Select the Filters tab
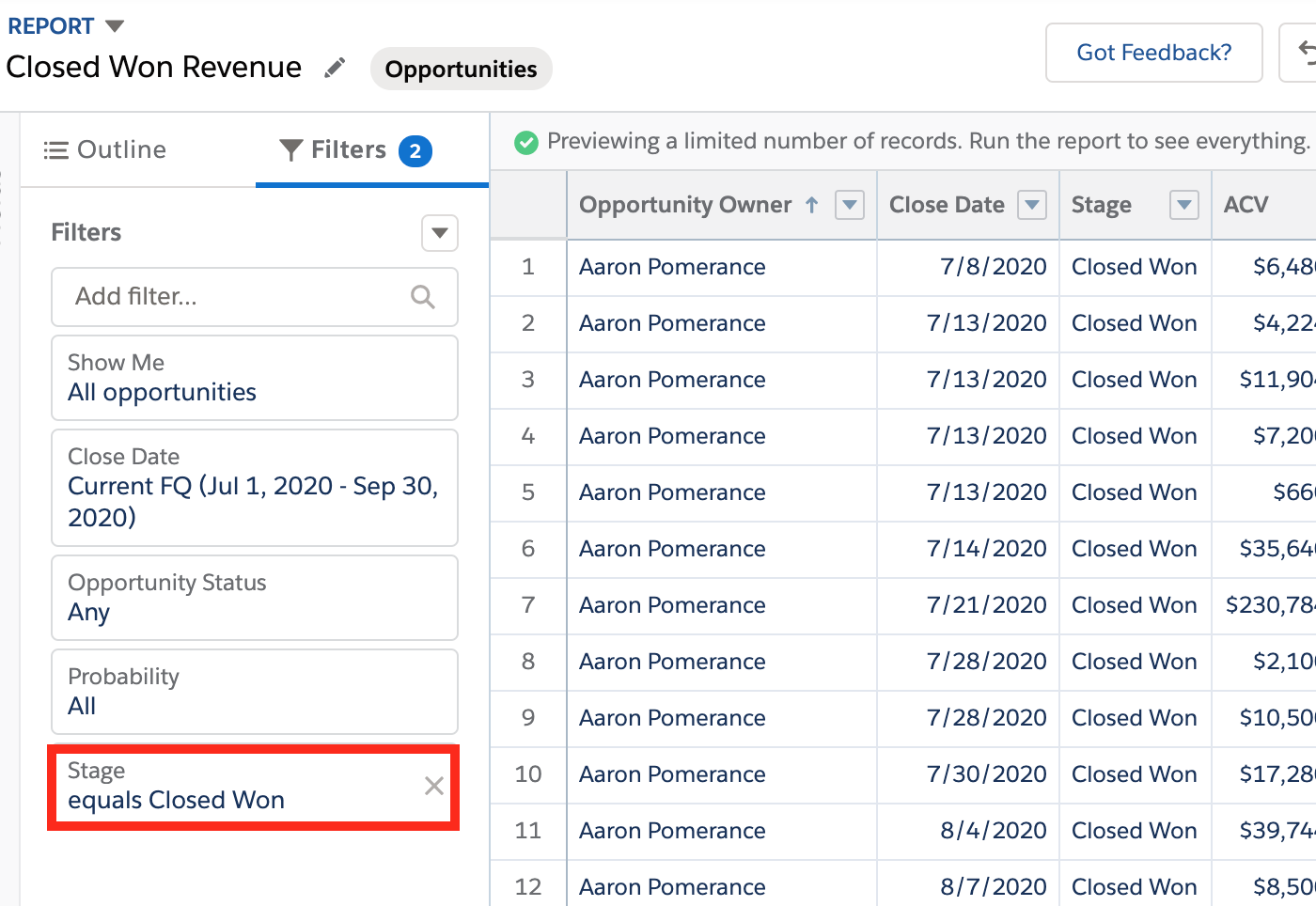 coord(355,150)
